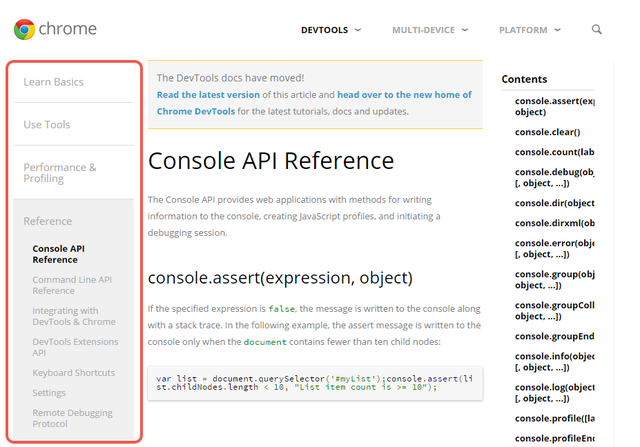The image size is (640, 447).
Task: Expand the MULTI-DEVICE dropdown chevron
Action: tap(465, 30)
